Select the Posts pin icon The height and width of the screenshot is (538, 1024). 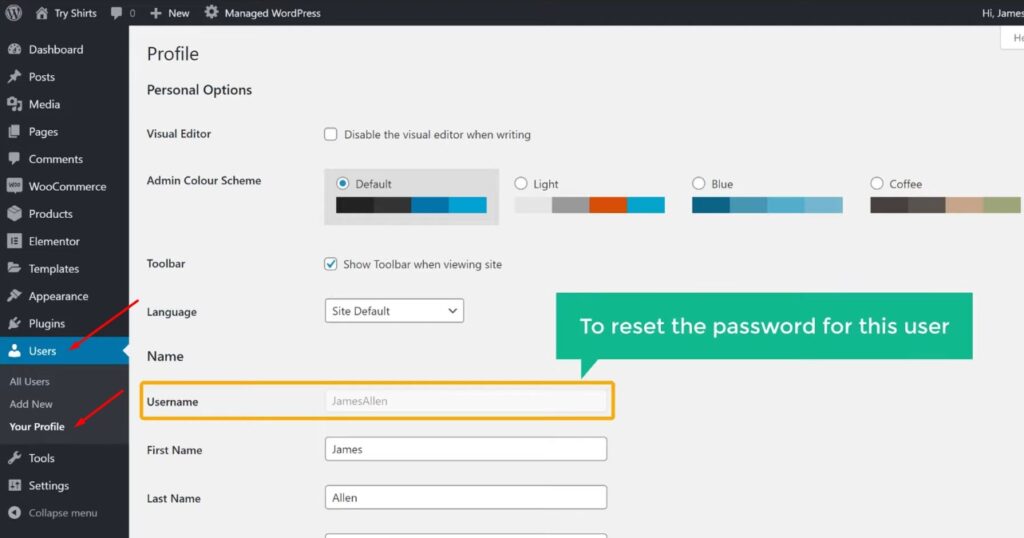[14, 77]
